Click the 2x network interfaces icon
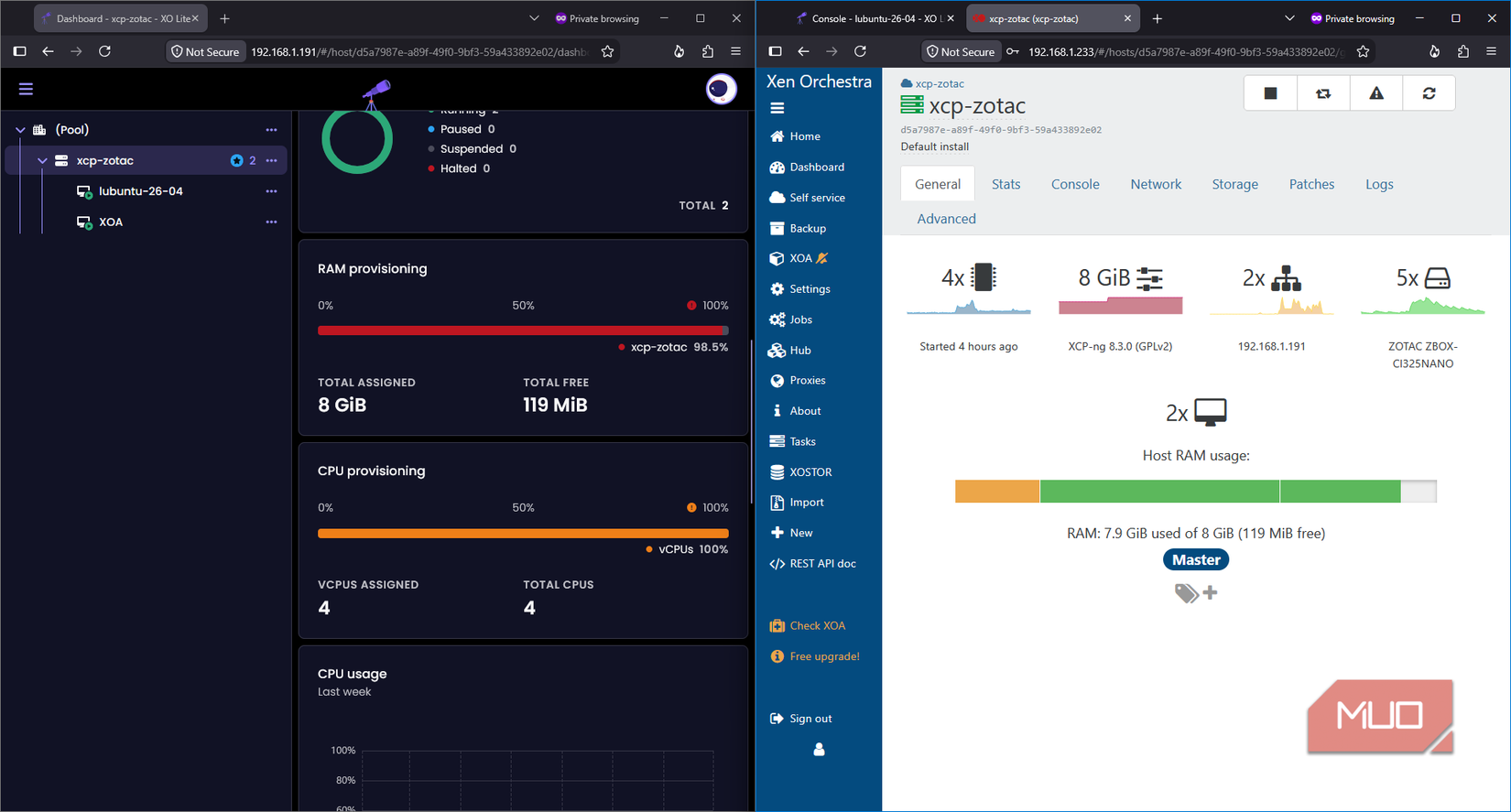 coord(1286,278)
